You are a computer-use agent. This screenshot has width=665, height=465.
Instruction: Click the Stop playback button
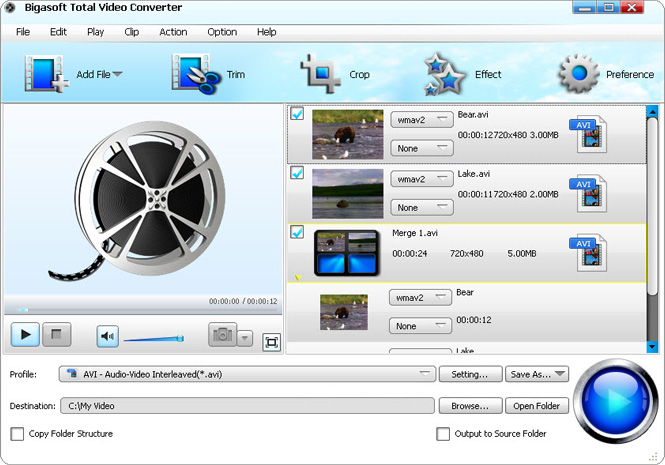[x=56, y=334]
